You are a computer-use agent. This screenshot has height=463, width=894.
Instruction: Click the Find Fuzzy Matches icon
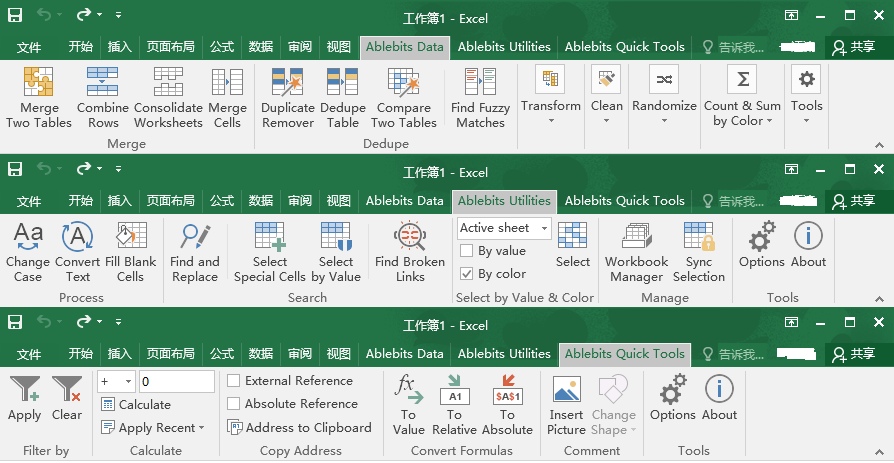480,83
